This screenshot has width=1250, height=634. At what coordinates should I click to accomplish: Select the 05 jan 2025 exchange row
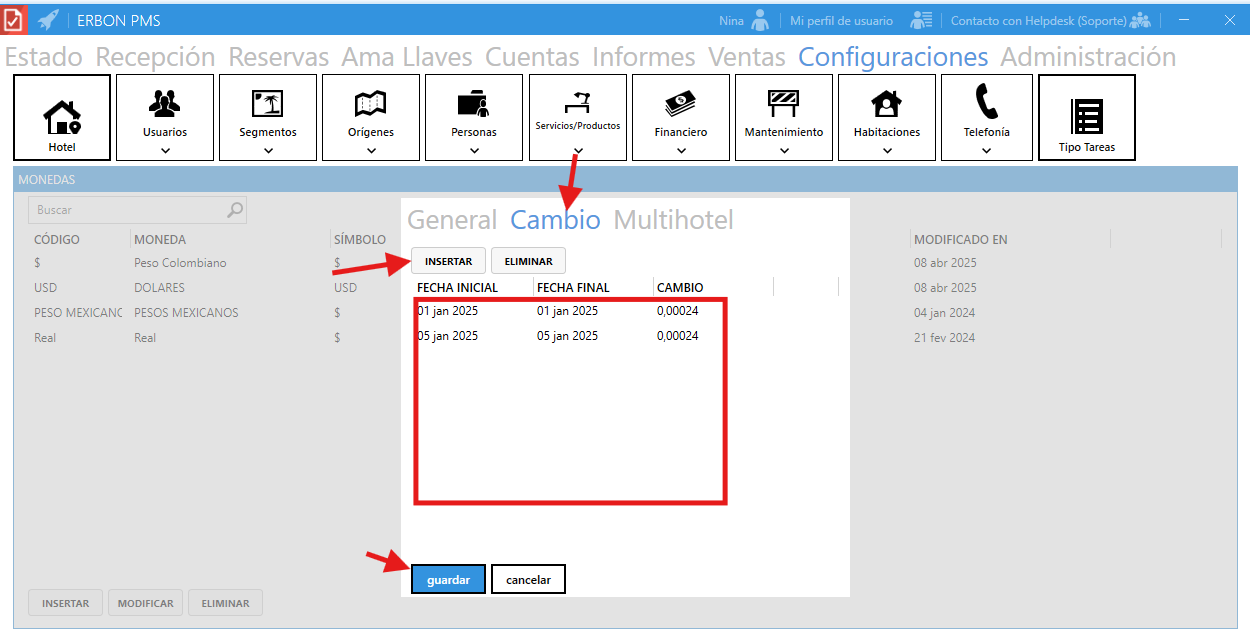[558, 336]
